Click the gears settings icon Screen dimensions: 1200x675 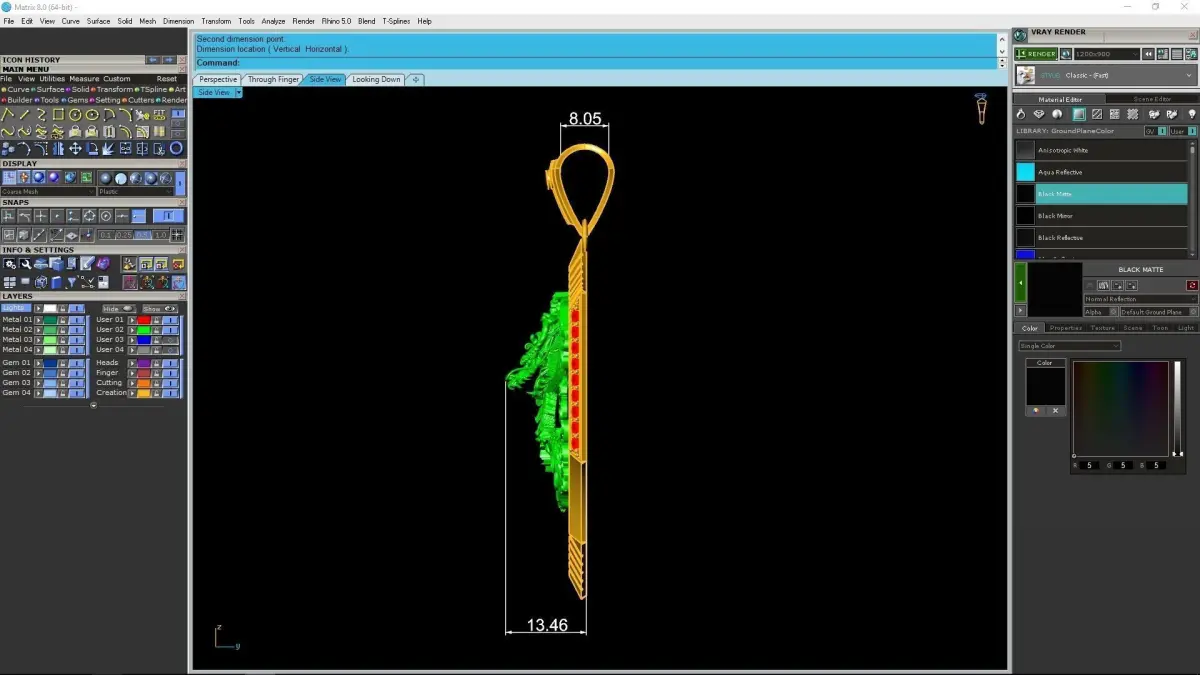[x=9, y=264]
